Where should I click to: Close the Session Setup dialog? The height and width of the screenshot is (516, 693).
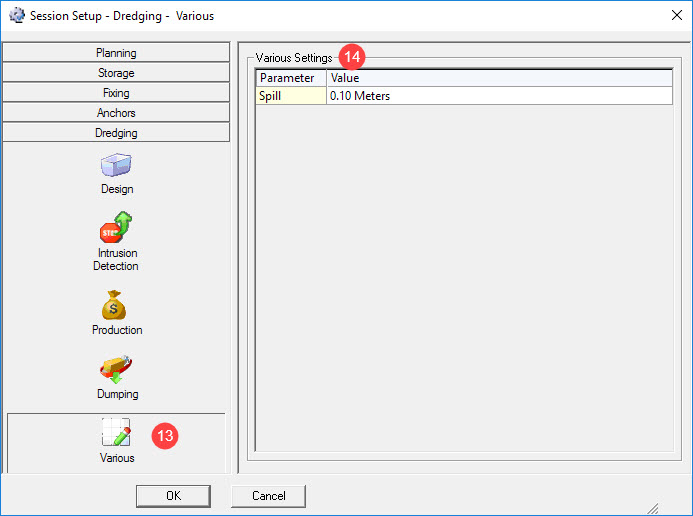click(x=677, y=15)
